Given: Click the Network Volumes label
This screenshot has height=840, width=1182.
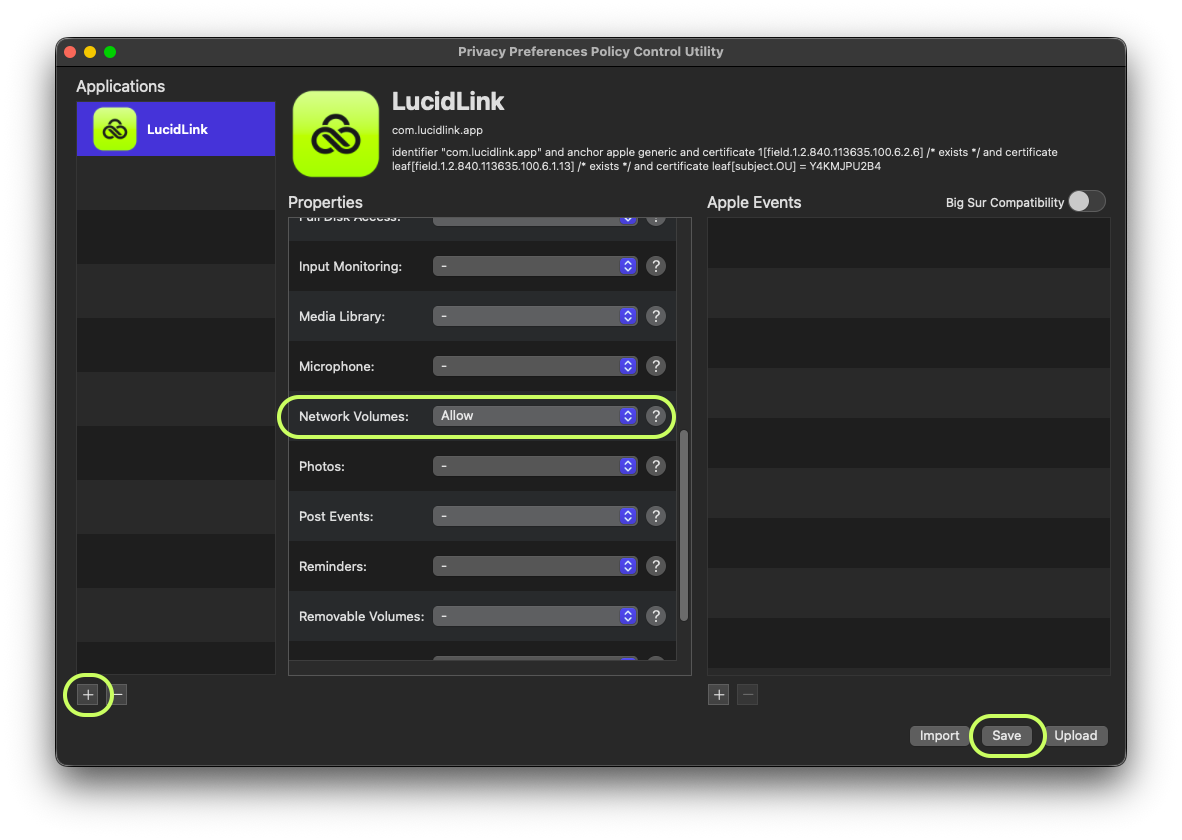Looking at the screenshot, I should point(354,416).
